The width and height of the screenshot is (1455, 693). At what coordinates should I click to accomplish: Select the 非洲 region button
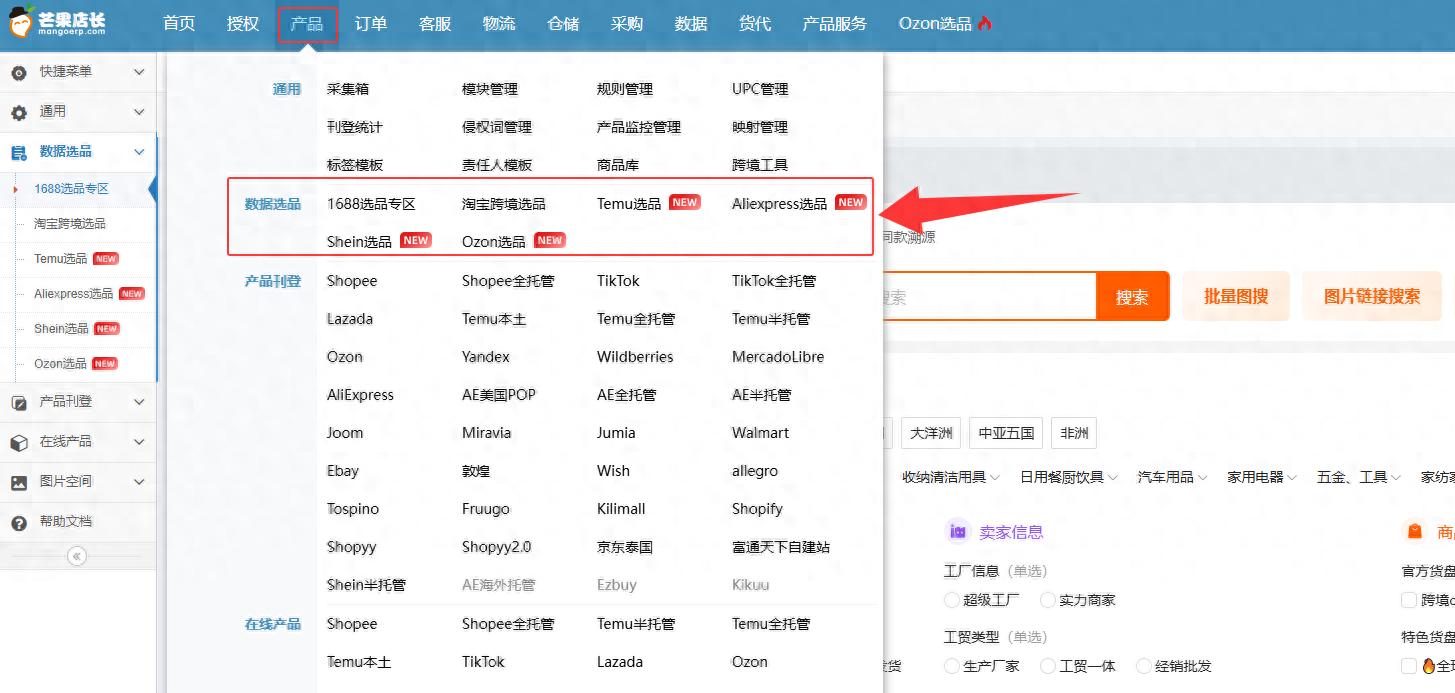[1074, 434]
